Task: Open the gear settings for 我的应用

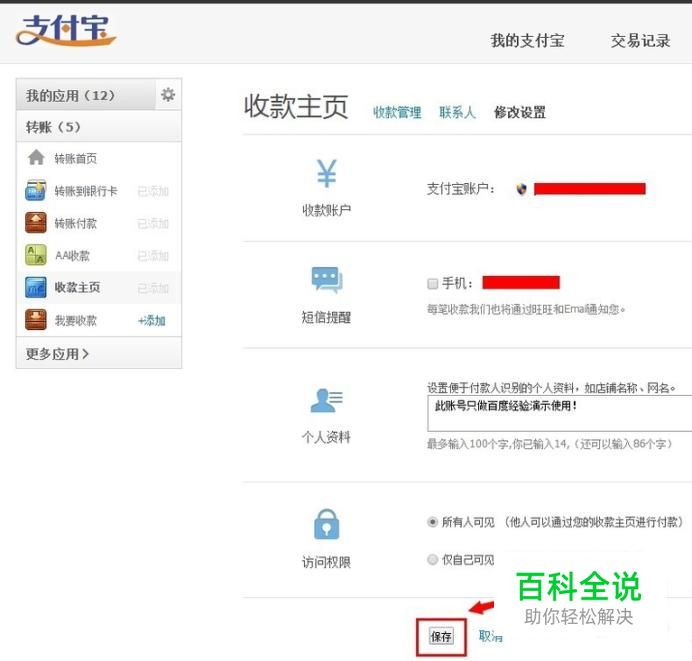Action: pyautogui.click(x=168, y=94)
